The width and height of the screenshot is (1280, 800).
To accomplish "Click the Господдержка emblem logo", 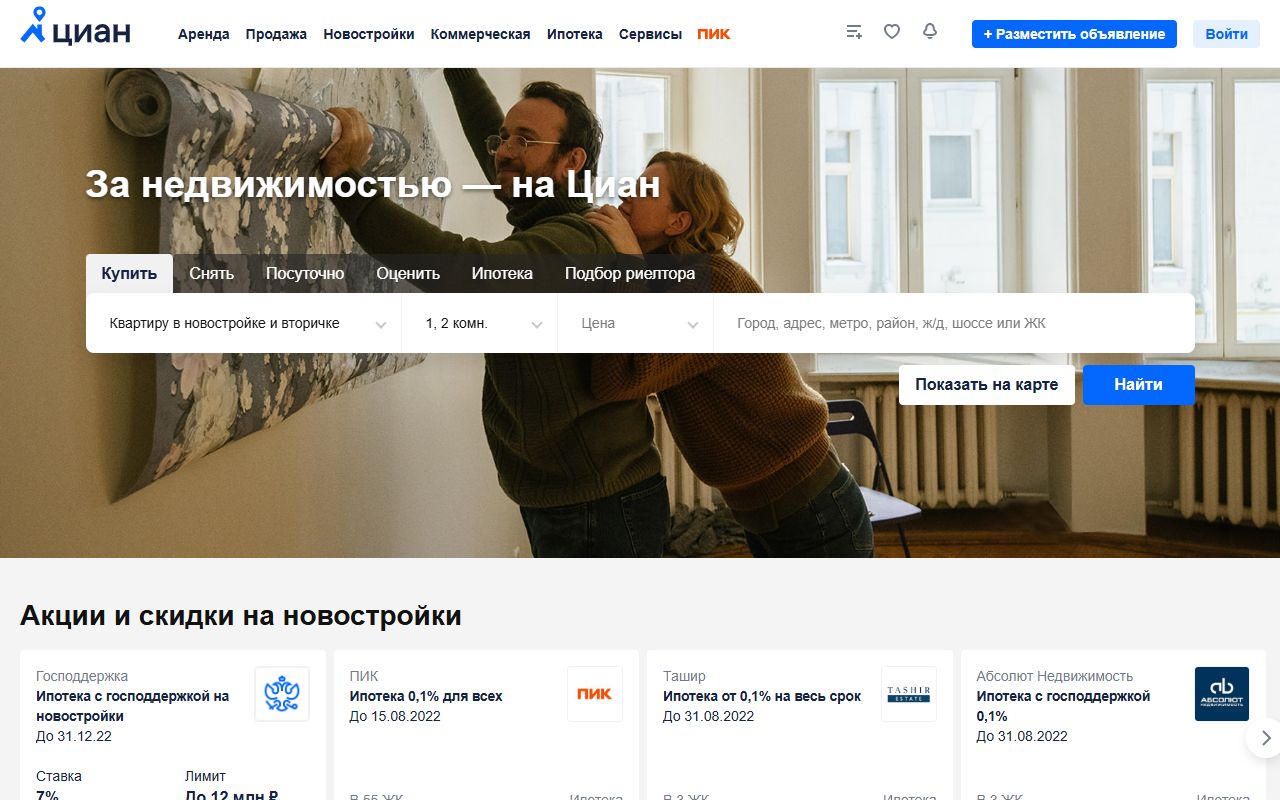I will [x=282, y=694].
